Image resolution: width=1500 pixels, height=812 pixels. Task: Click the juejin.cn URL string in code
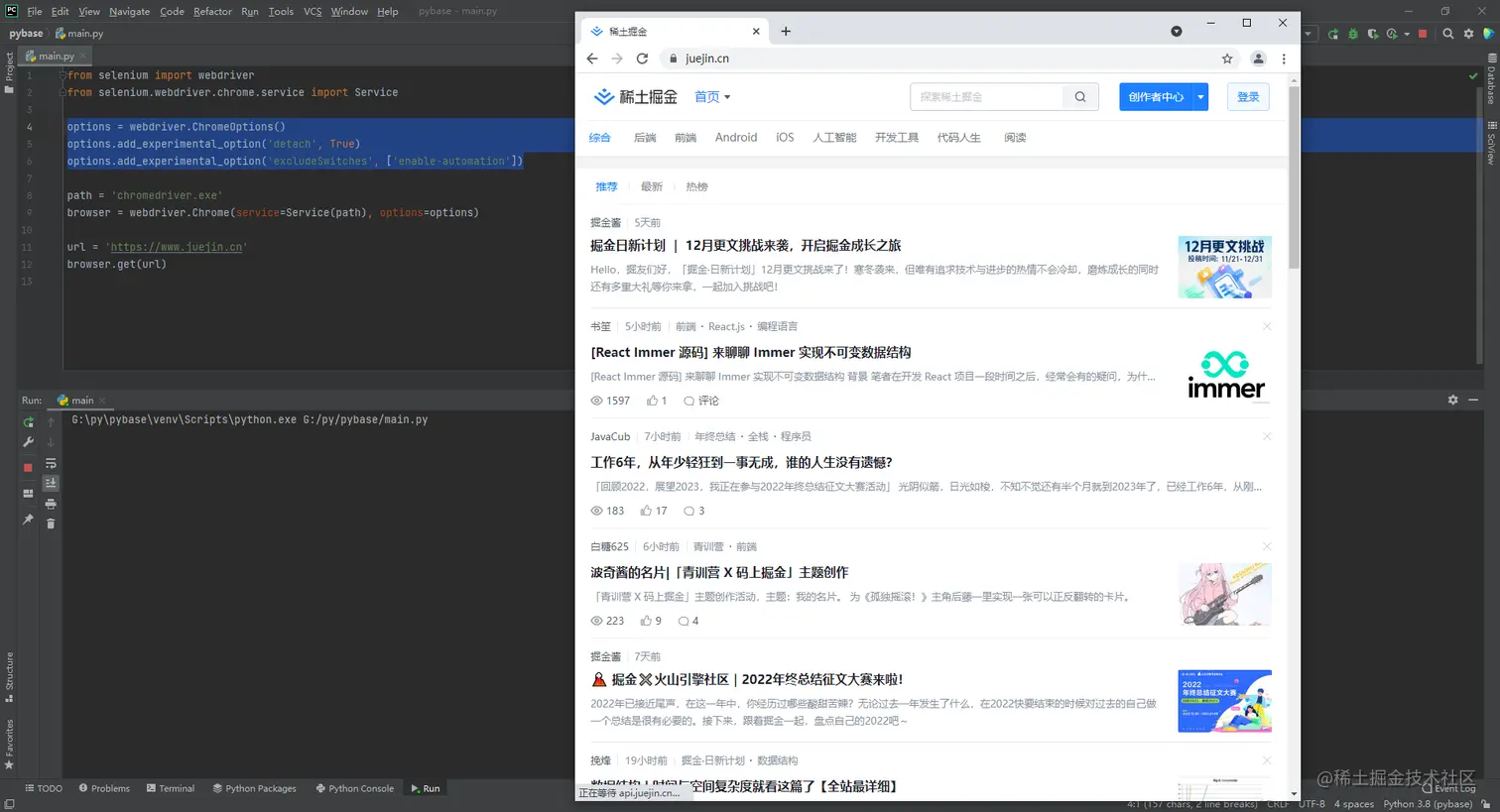point(177,247)
